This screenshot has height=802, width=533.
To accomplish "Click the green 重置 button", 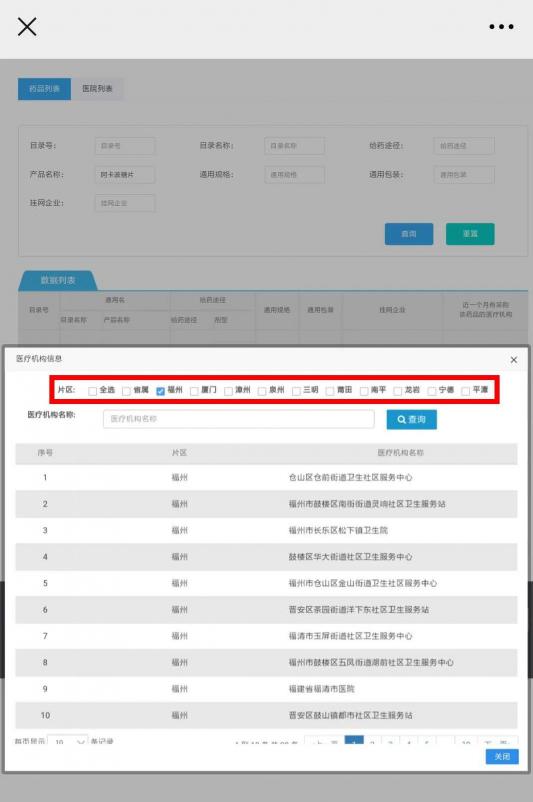I will click(470, 234).
